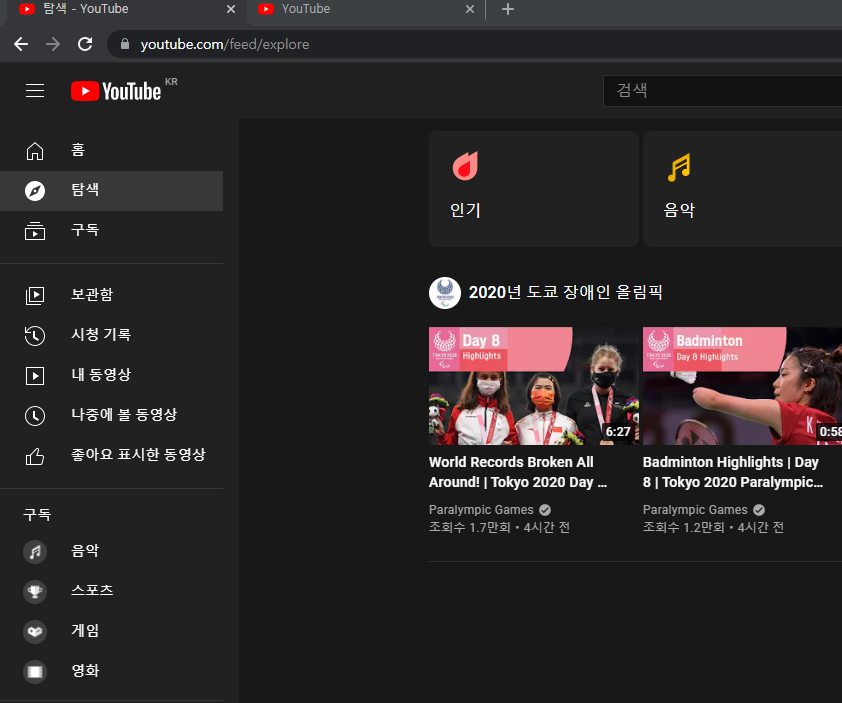Open the Day 8 Highlights thumbnail
This screenshot has width=842, height=703.
tap(534, 386)
